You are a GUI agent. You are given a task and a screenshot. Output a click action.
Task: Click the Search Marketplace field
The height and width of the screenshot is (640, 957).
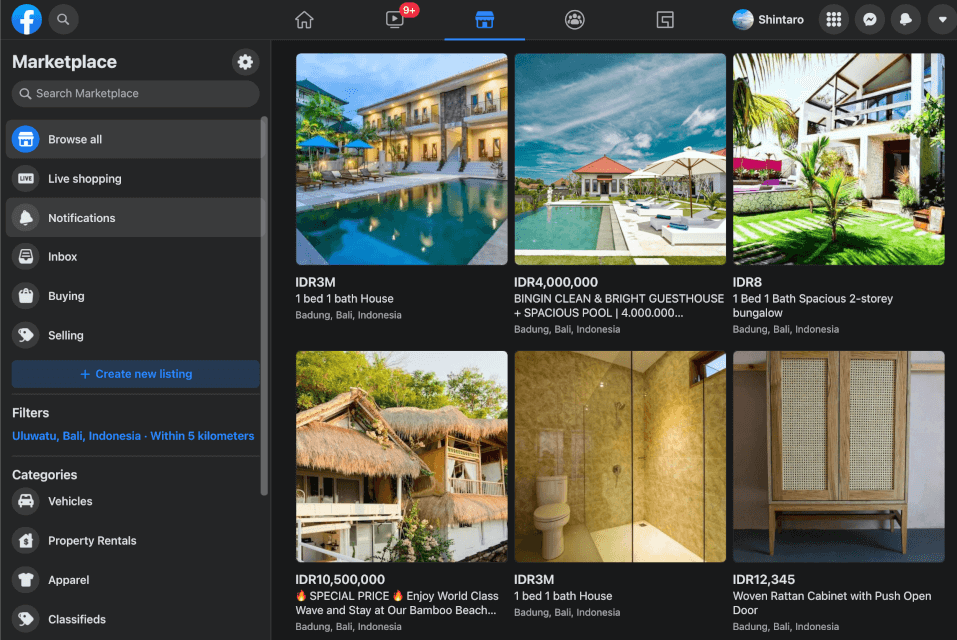[135, 94]
